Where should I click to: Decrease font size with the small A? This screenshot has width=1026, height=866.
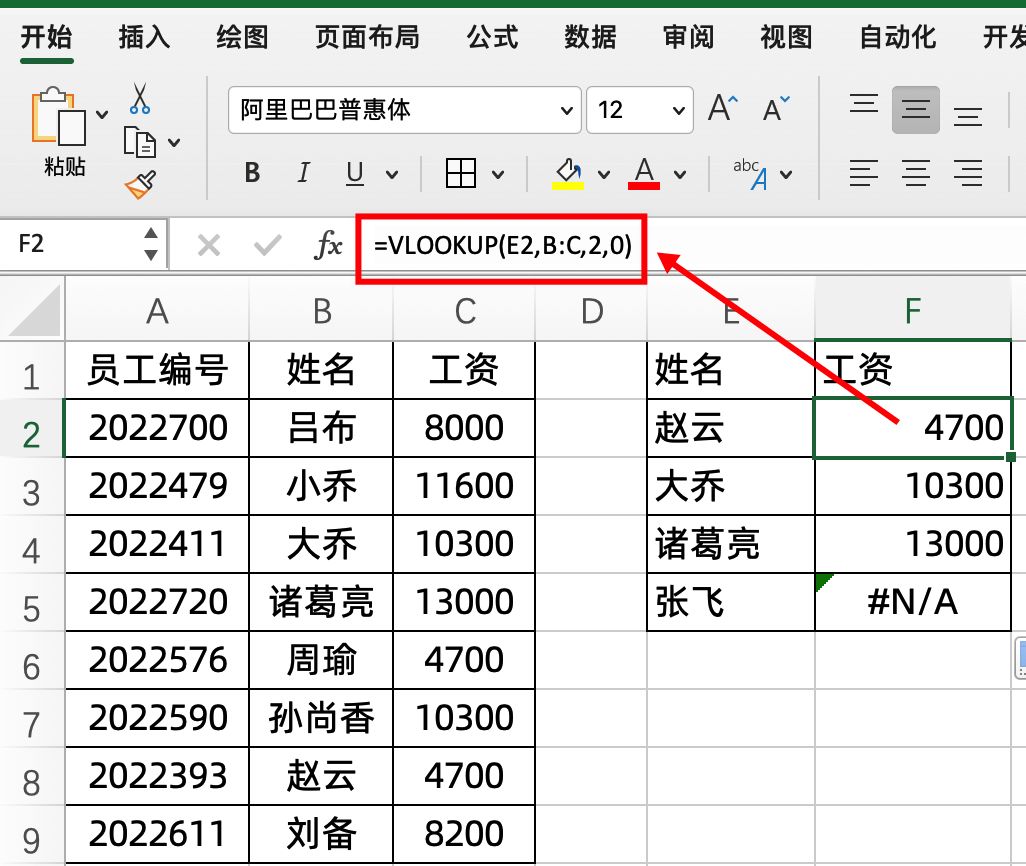[x=776, y=109]
